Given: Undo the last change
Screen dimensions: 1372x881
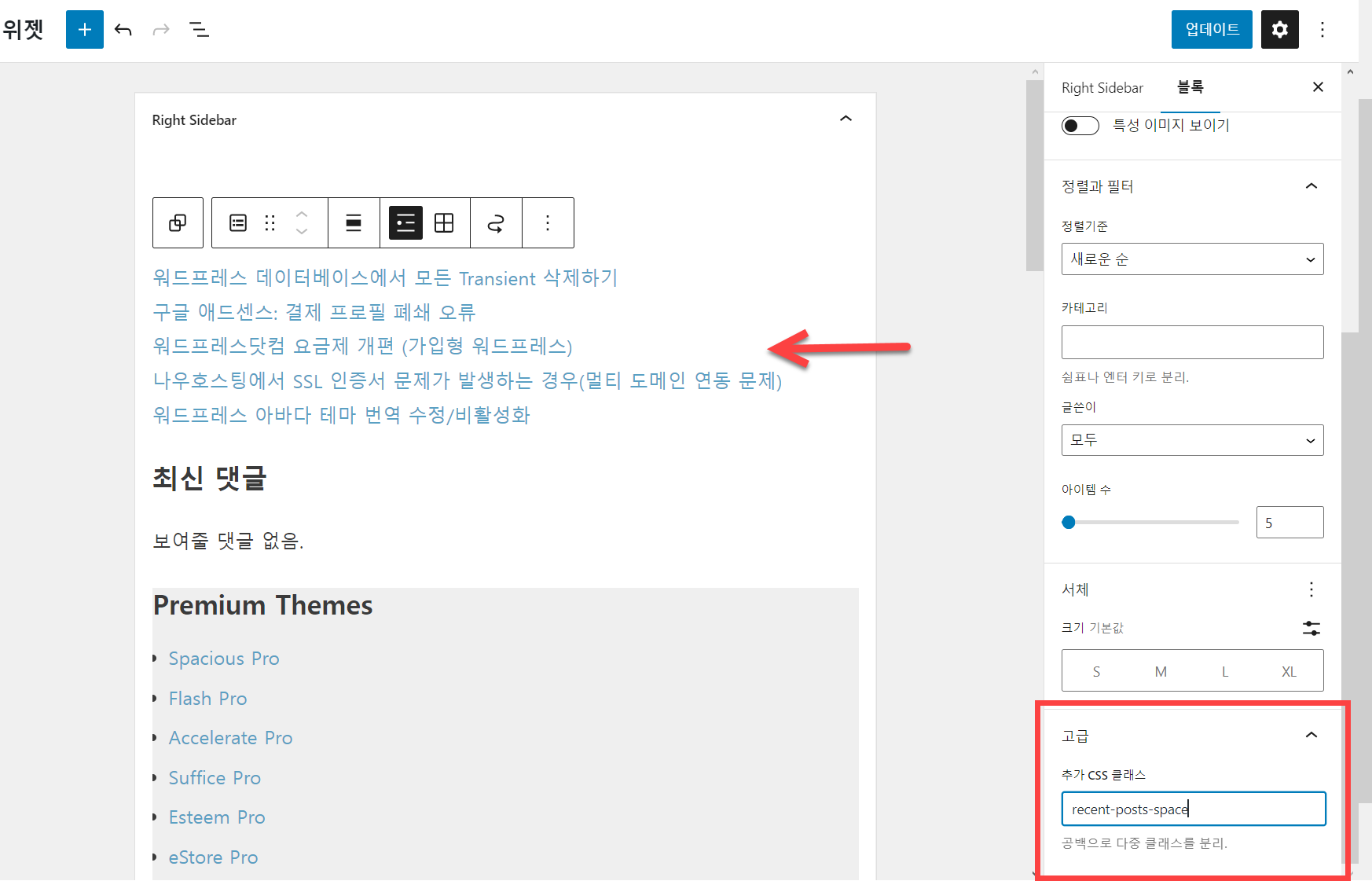Looking at the screenshot, I should [x=123, y=29].
